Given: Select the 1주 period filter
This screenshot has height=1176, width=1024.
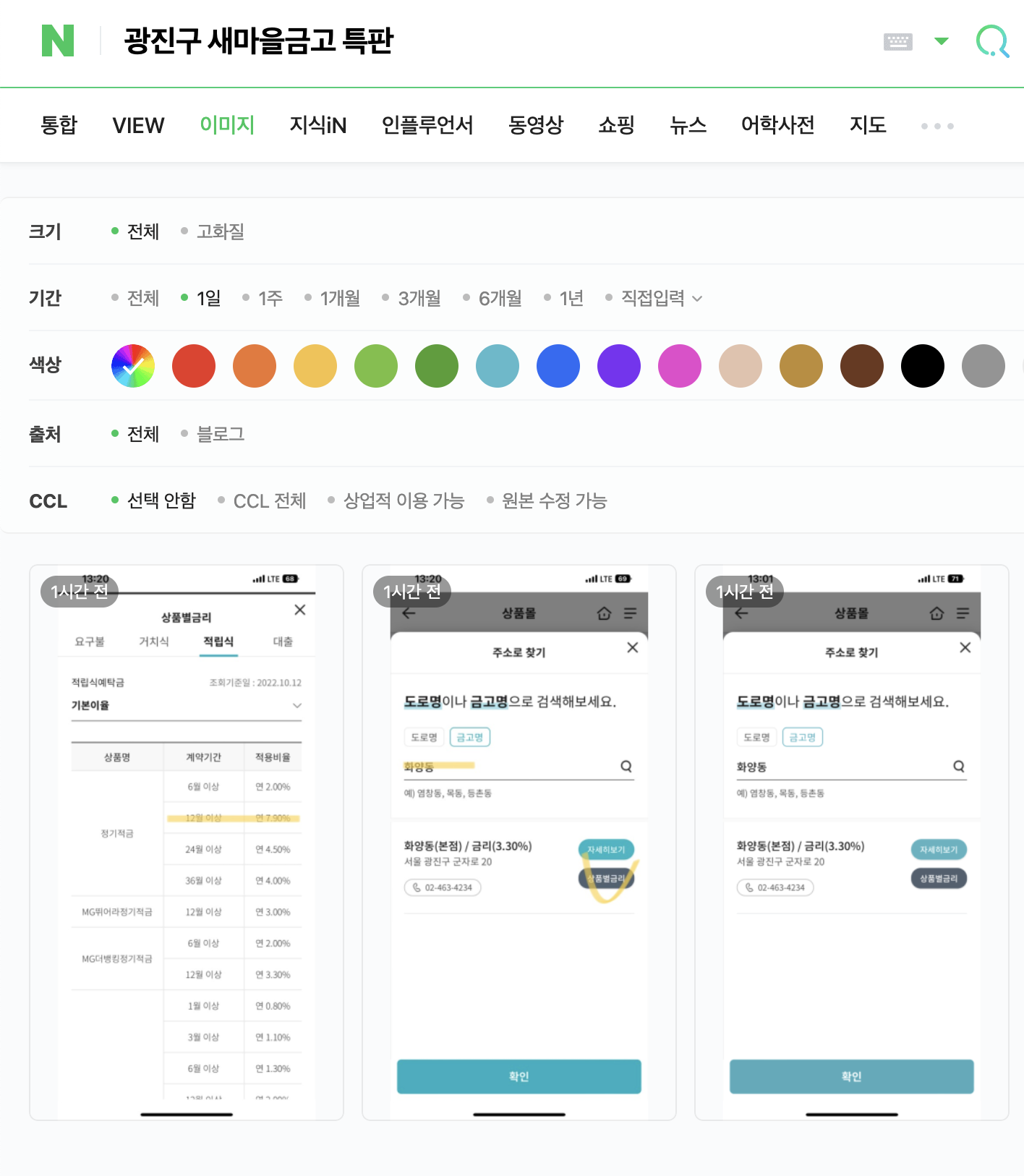Looking at the screenshot, I should coord(263,298).
